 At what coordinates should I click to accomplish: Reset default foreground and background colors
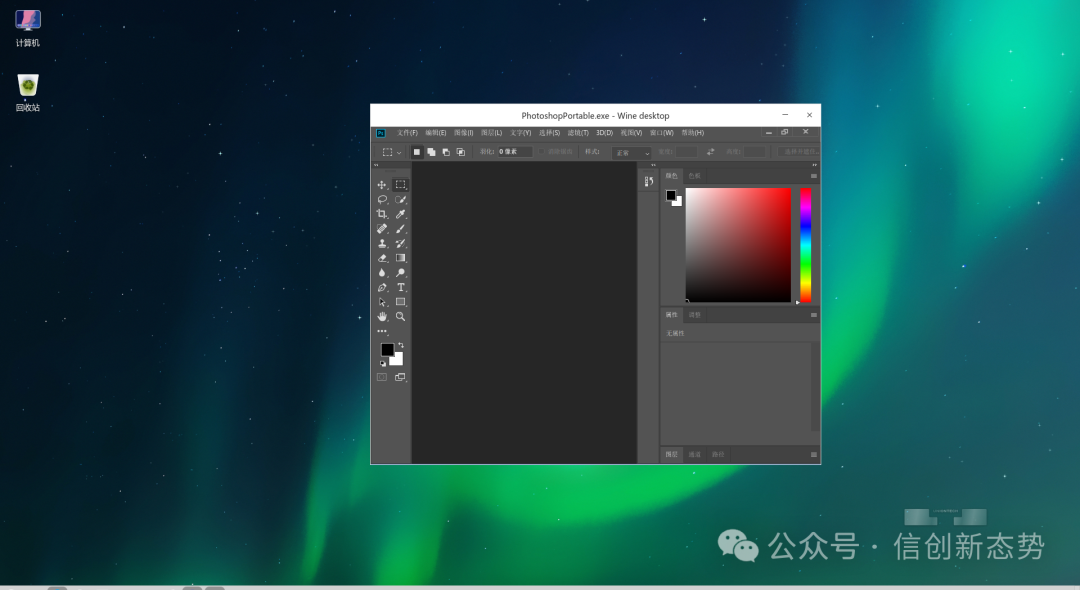point(381,363)
